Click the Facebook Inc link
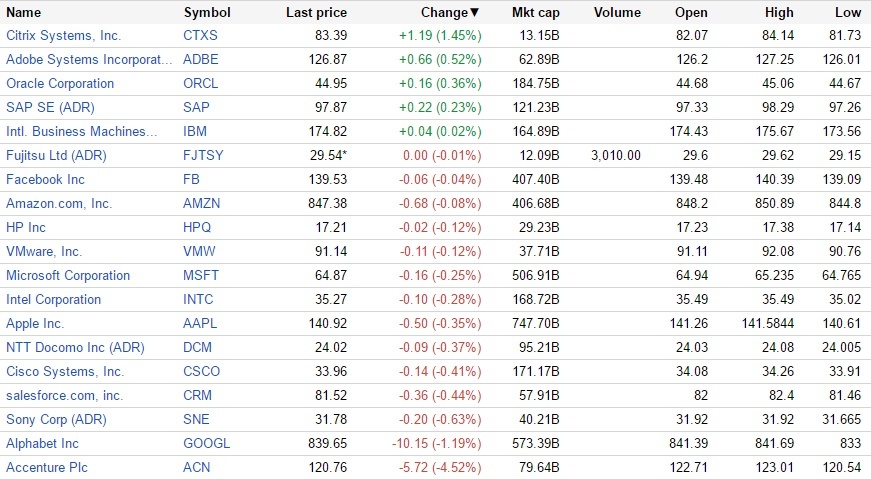The height and width of the screenshot is (479, 871). point(45,179)
